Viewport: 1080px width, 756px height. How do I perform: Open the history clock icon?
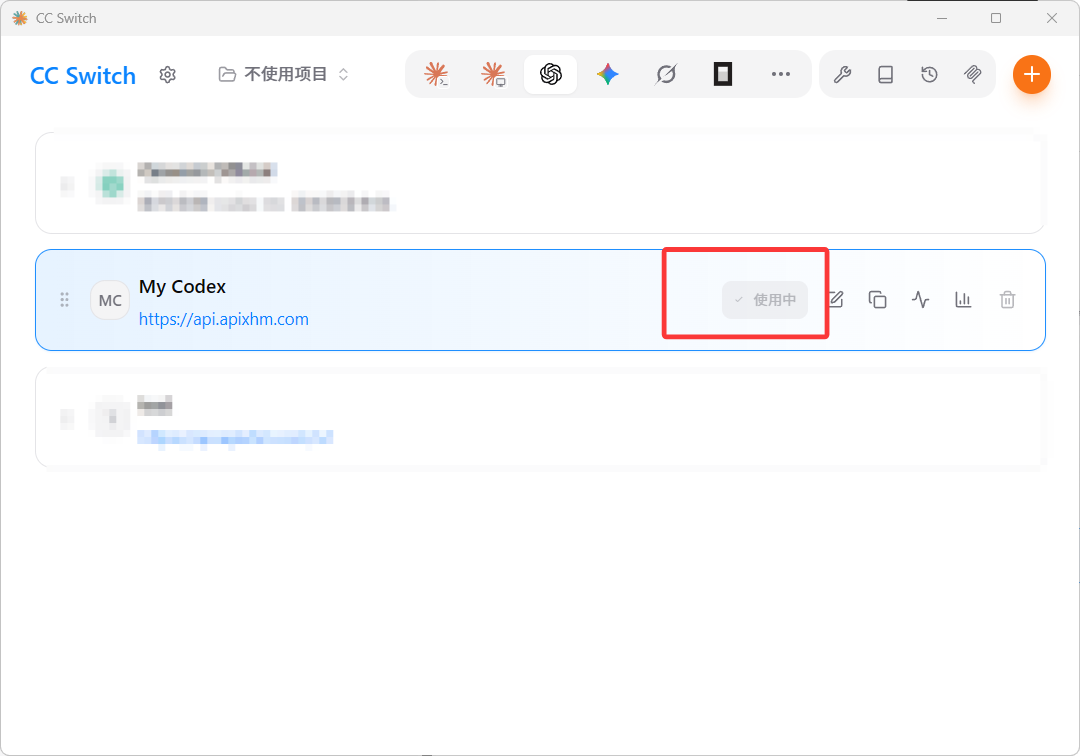(x=929, y=74)
